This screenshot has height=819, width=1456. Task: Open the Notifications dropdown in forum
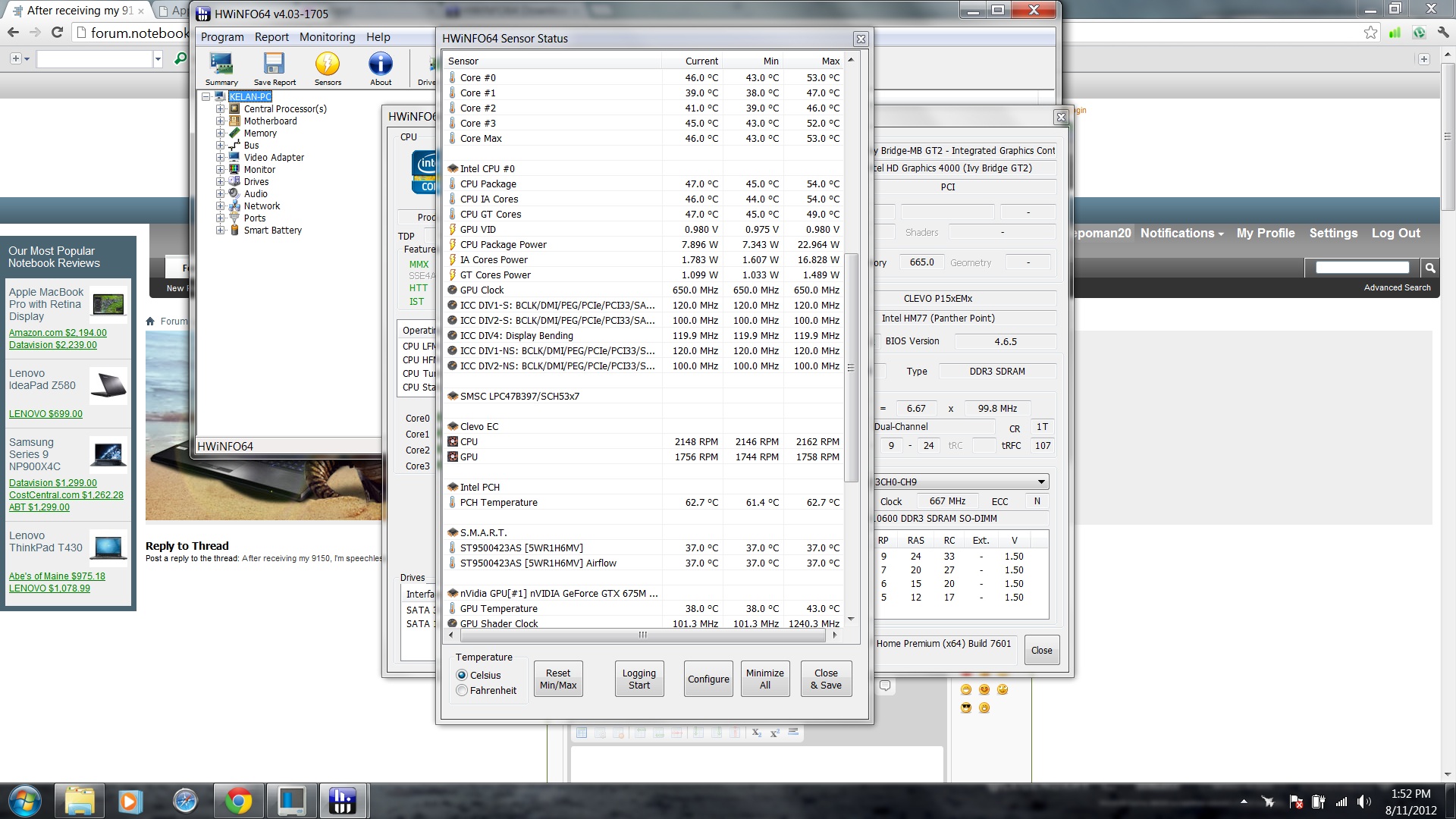[x=1181, y=234]
